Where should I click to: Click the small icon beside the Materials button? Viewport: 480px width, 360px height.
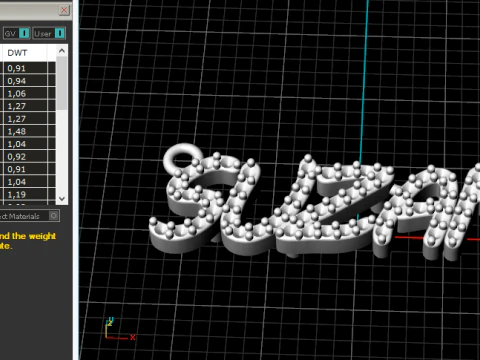coord(54,216)
